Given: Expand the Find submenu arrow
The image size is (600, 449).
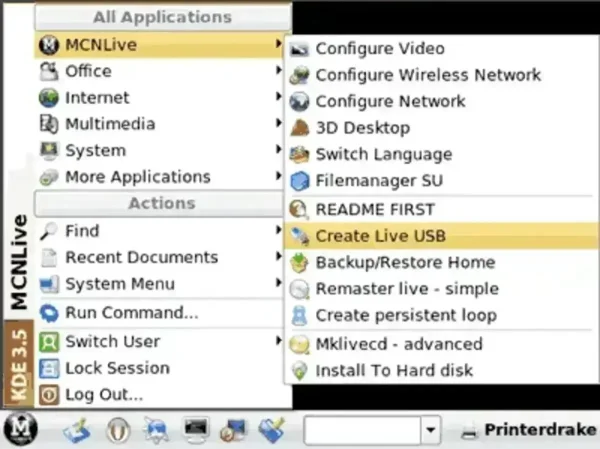Looking at the screenshot, I should click(279, 230).
